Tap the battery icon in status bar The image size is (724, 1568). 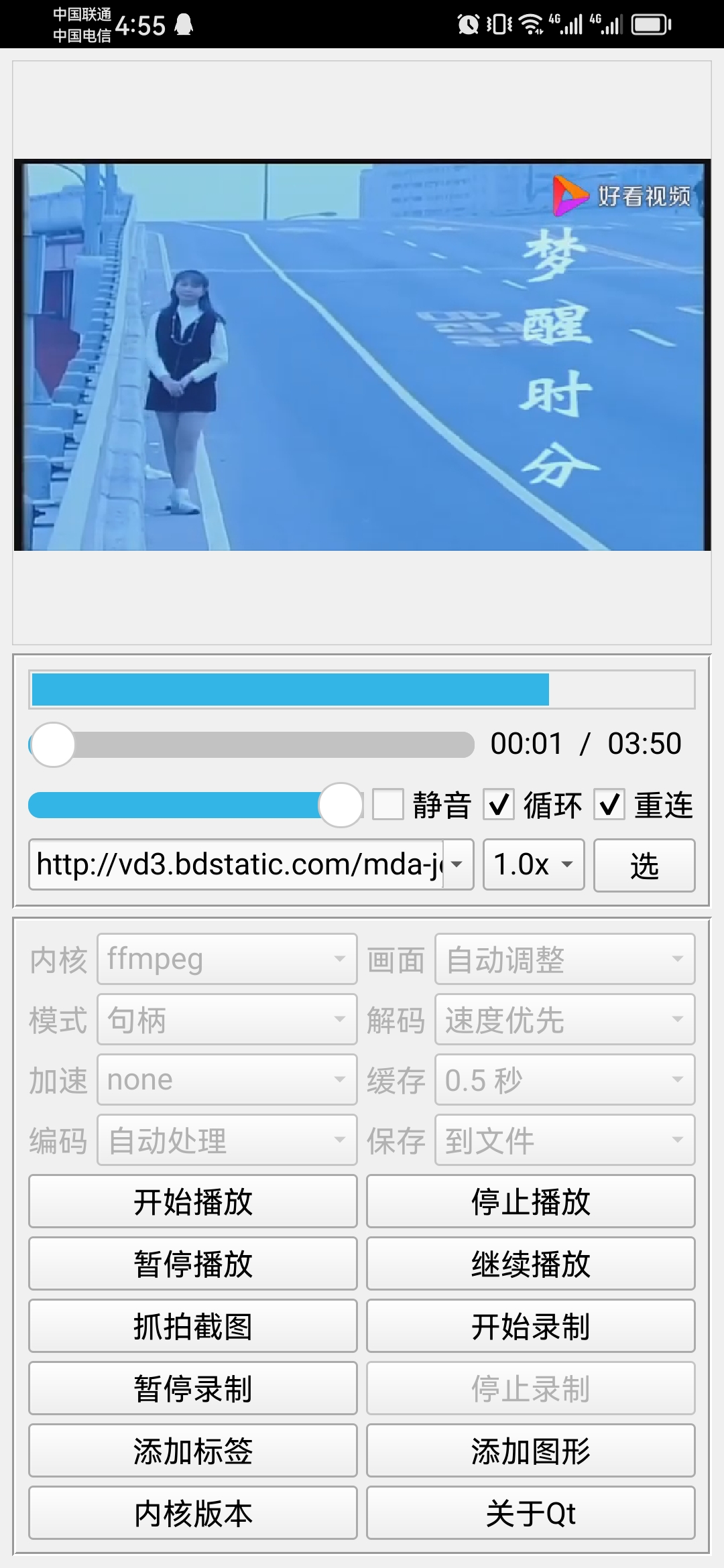pyautogui.click(x=652, y=25)
